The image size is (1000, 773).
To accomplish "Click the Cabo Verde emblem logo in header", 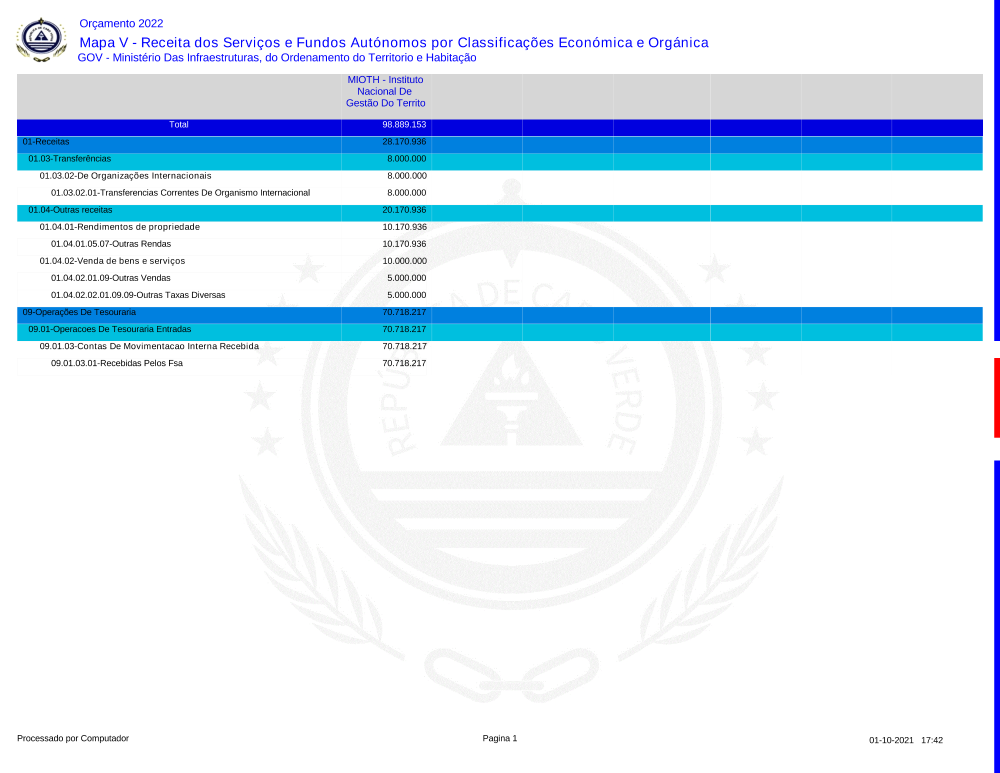I will (41, 40).
